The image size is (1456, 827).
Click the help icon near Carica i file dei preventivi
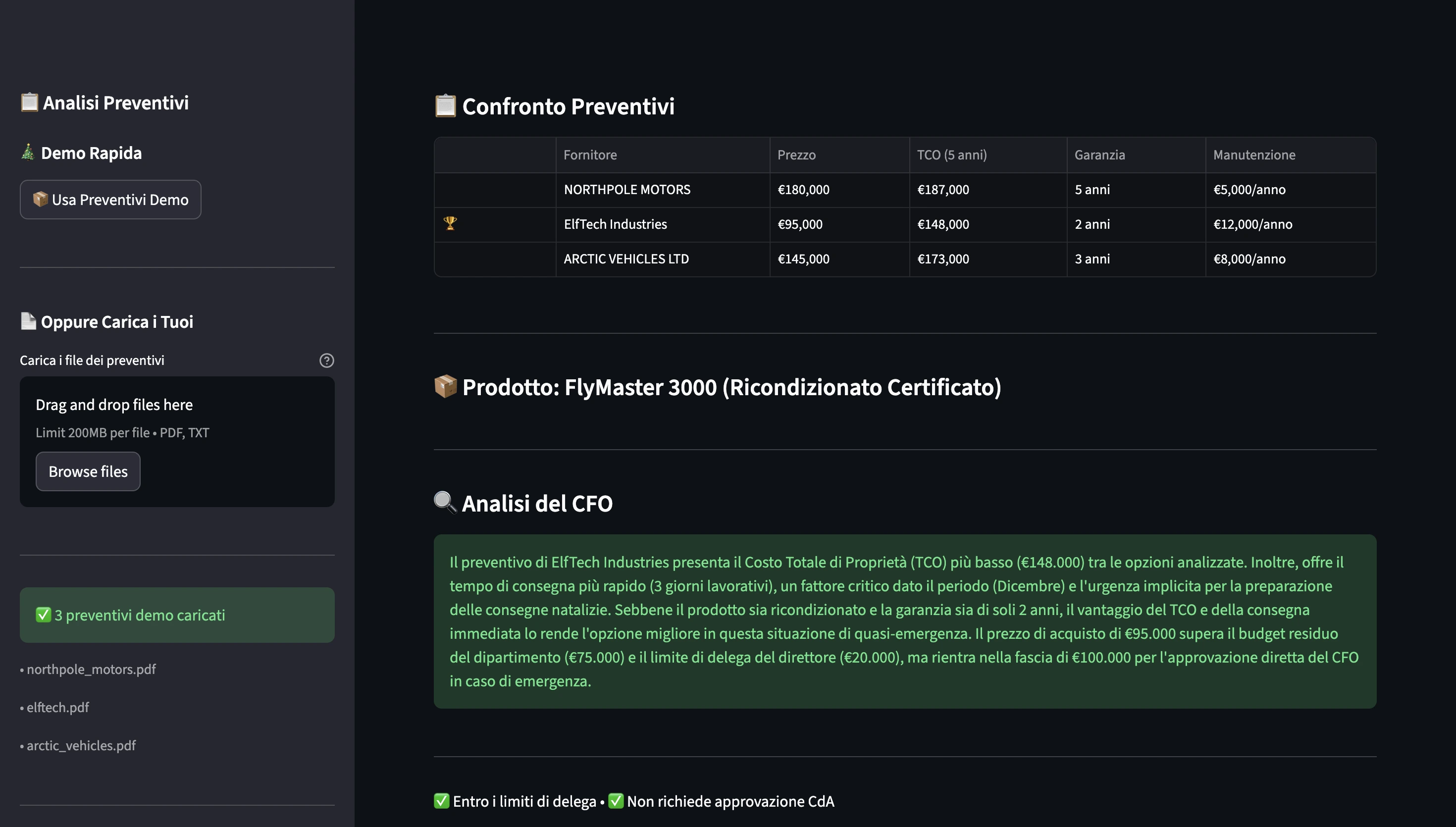tap(327, 360)
